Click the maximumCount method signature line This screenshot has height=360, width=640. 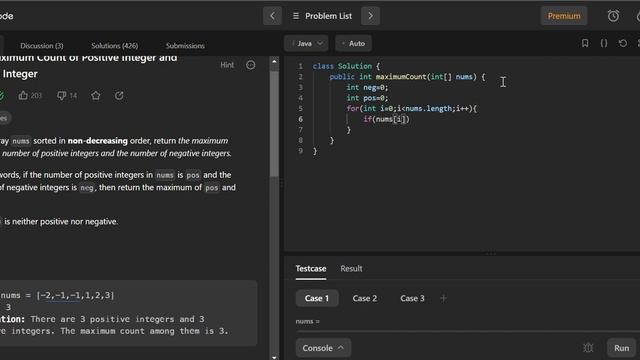click(x=407, y=77)
